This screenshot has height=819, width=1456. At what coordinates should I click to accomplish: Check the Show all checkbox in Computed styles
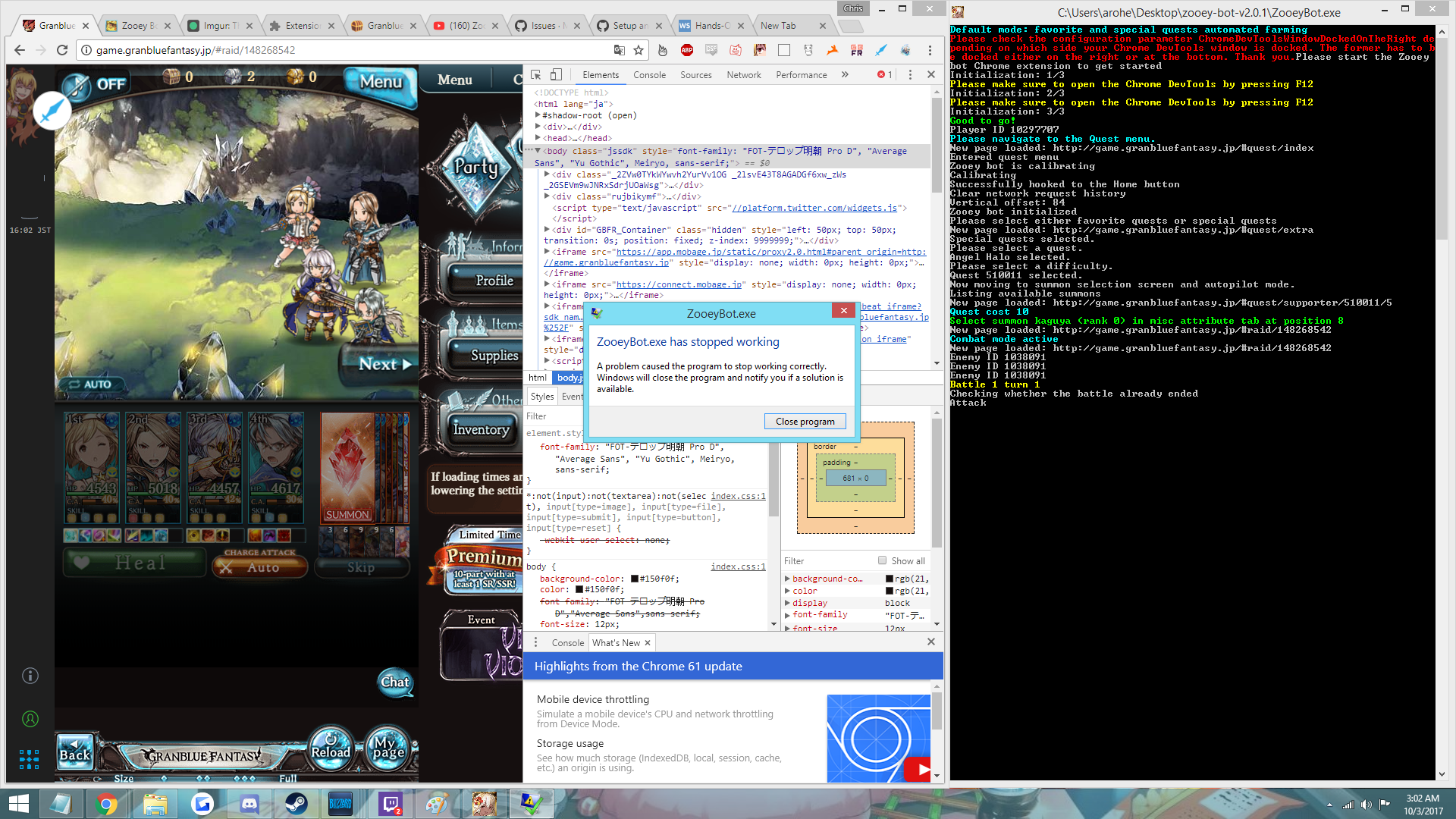(882, 560)
